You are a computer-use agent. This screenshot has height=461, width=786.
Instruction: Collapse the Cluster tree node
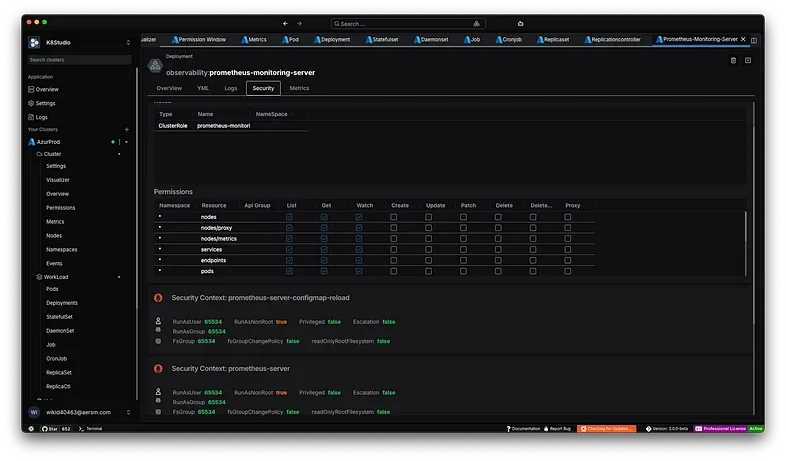pyautogui.click(x=119, y=154)
